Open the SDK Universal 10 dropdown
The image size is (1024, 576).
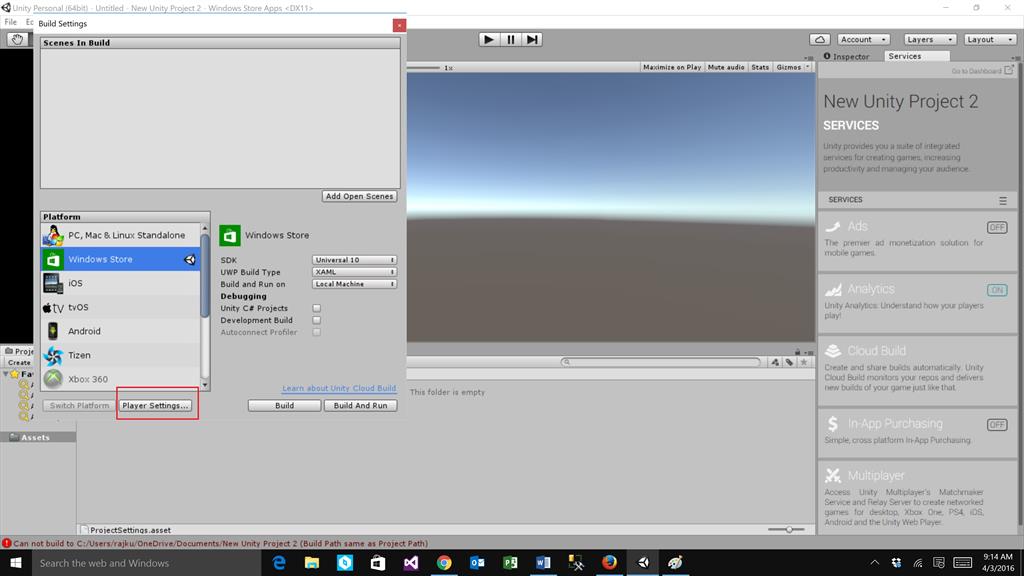tap(354, 260)
